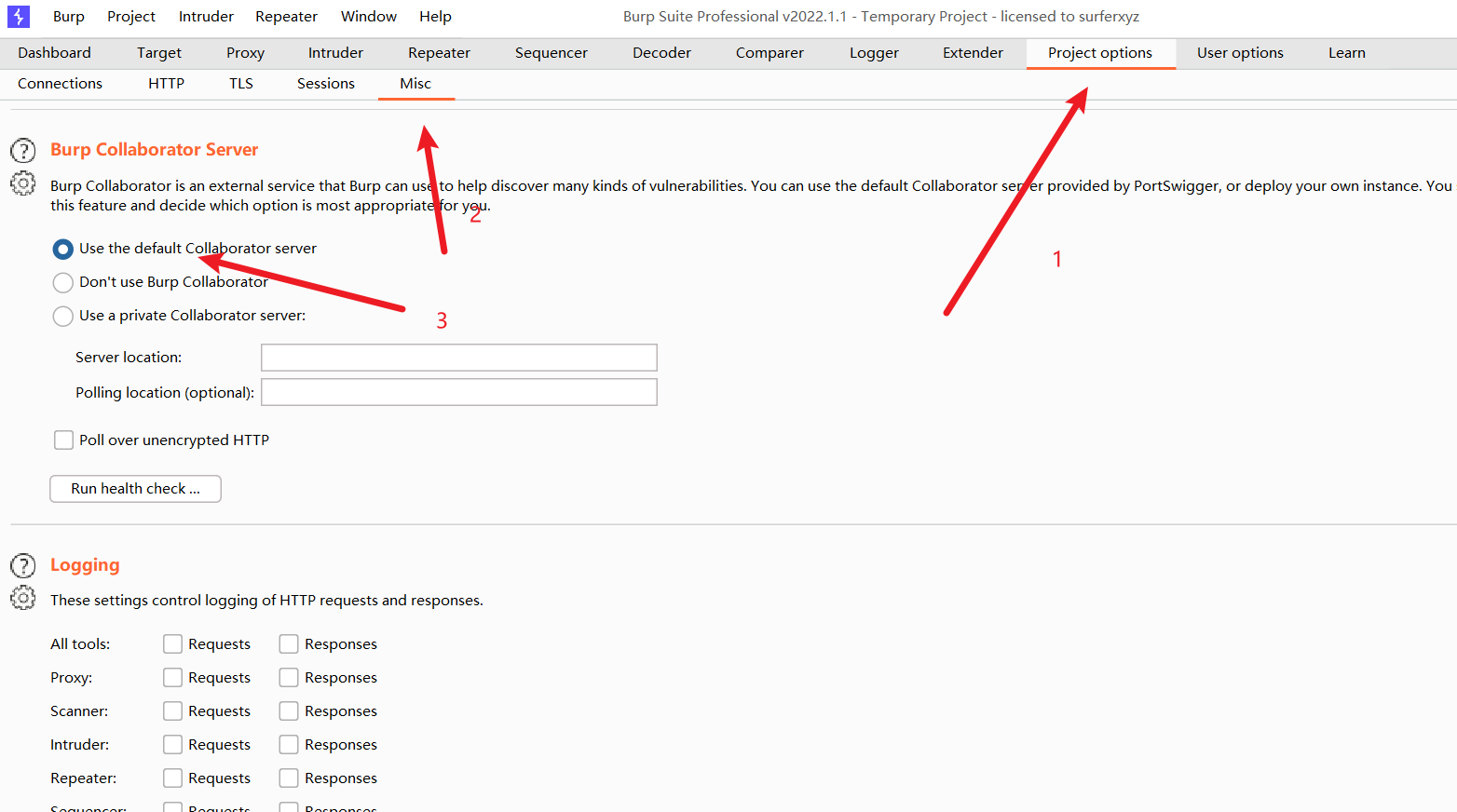Click the Burp Collaborator Server heading
The height and width of the screenshot is (812, 1457).
154,150
